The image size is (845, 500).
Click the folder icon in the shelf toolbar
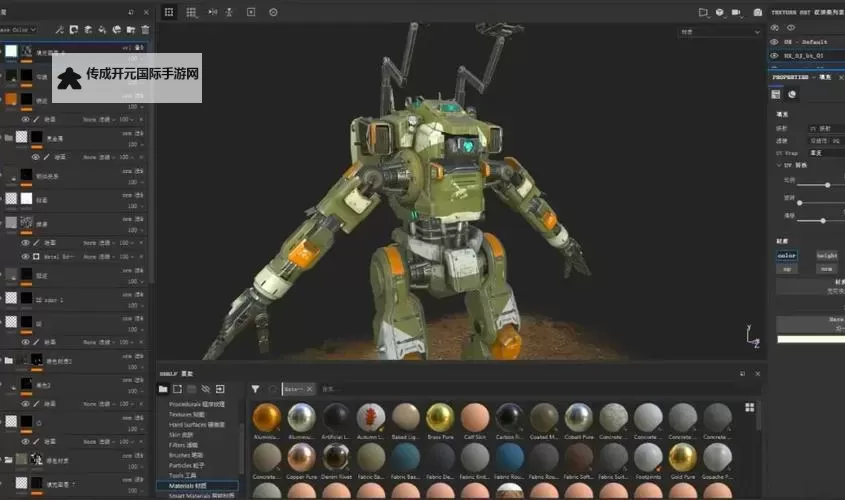pyautogui.click(x=163, y=389)
